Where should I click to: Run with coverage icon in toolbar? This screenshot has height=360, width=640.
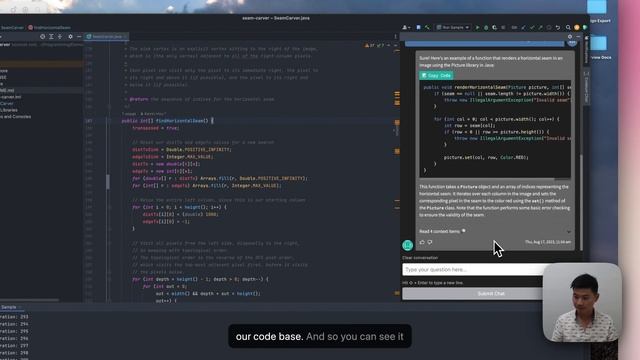click(494, 27)
